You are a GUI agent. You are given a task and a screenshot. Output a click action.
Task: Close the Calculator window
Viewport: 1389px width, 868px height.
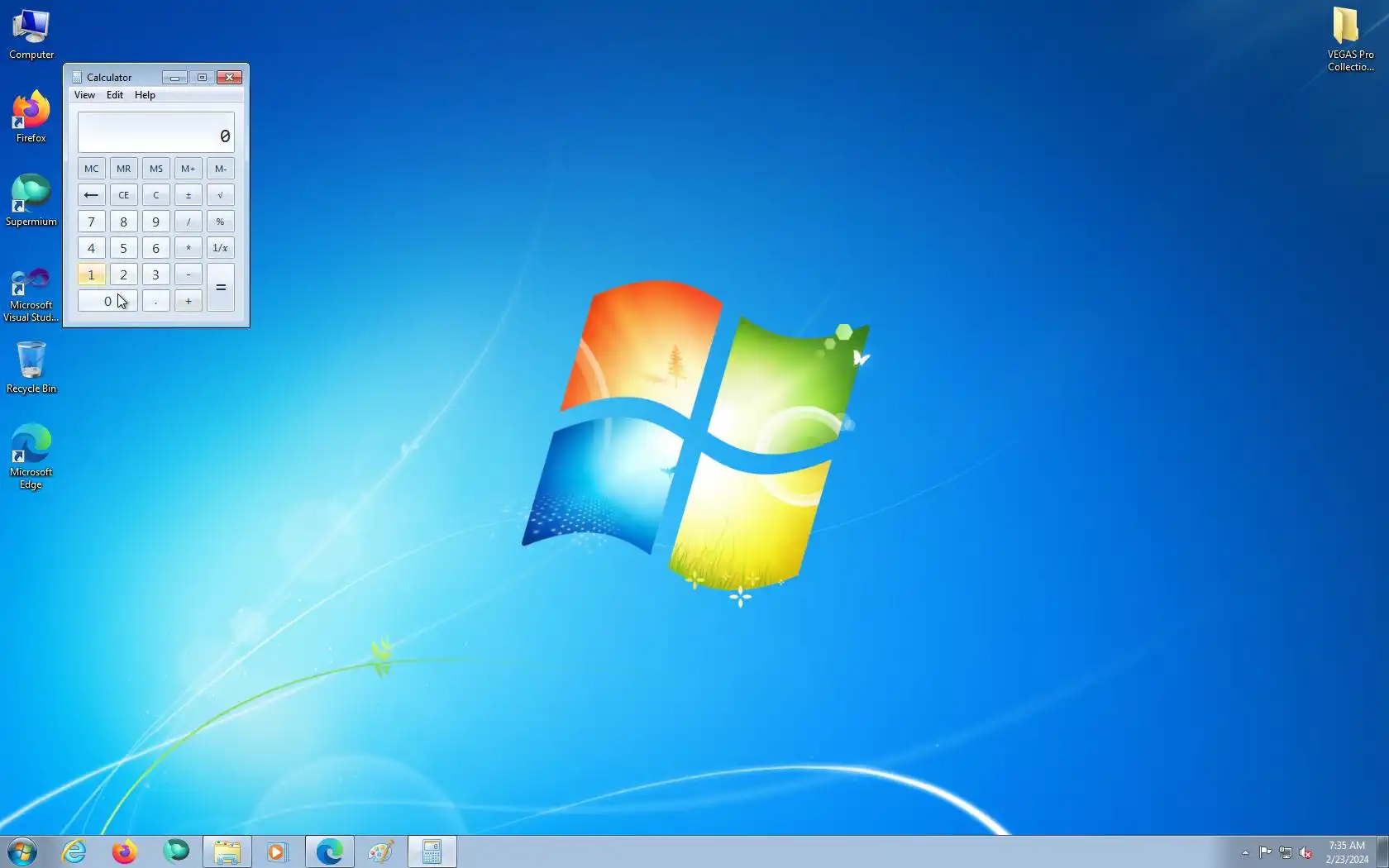click(x=229, y=78)
